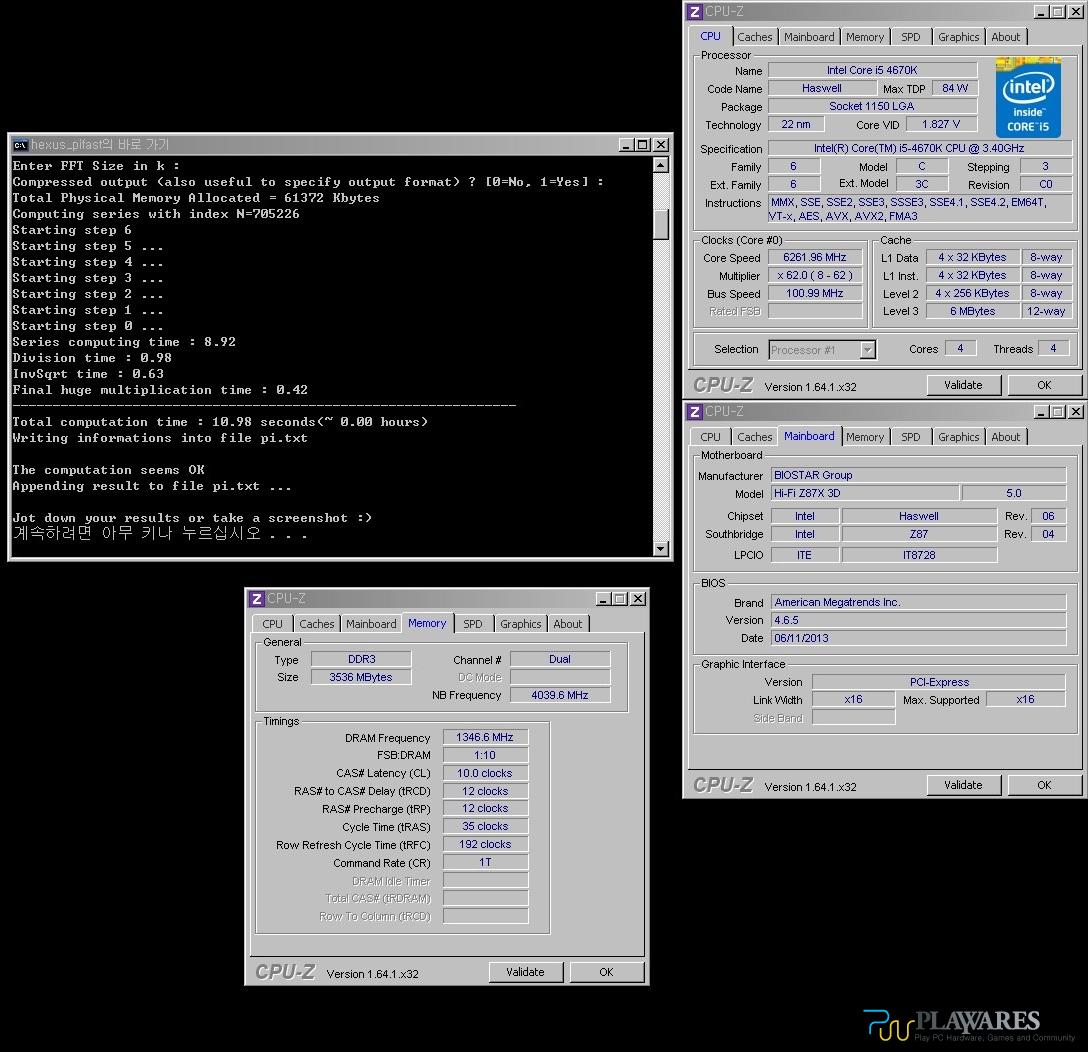Click command prompt title bar icon
This screenshot has height=1052, width=1088.
point(20,144)
